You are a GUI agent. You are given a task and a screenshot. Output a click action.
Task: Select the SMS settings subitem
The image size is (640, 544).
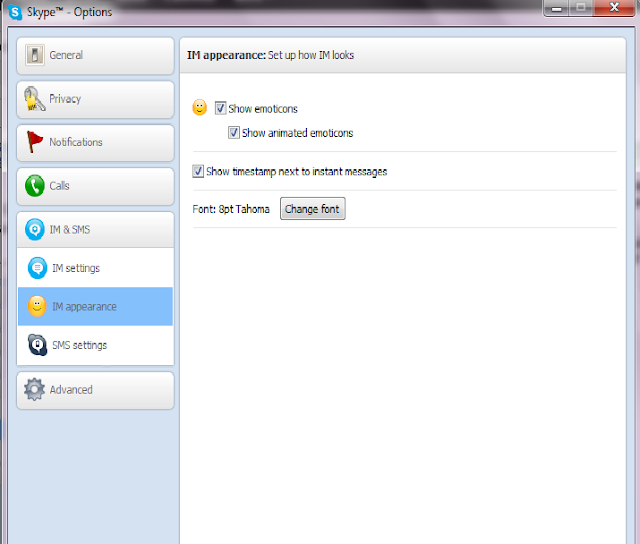click(x=95, y=345)
